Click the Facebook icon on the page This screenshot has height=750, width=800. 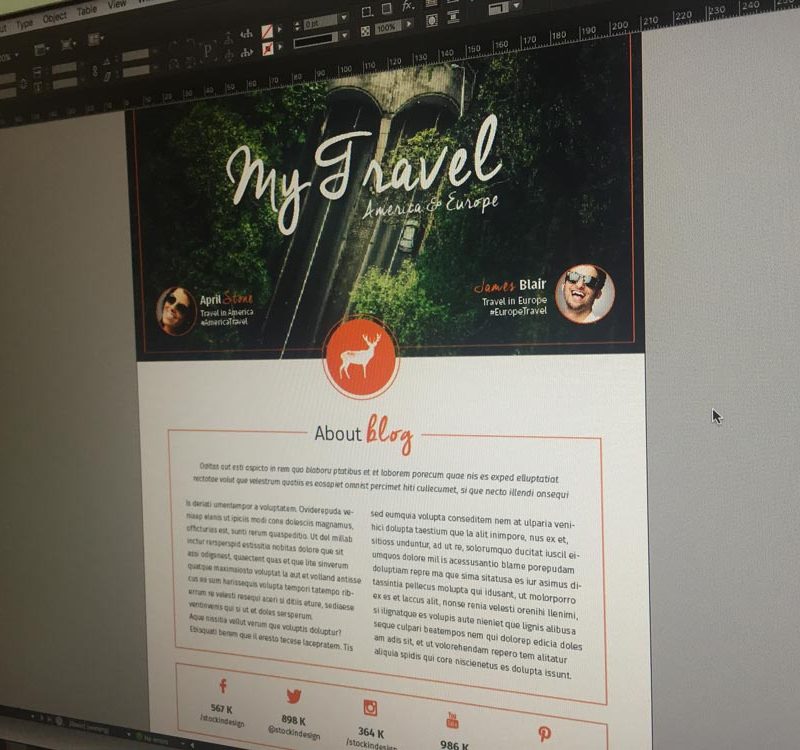click(223, 685)
